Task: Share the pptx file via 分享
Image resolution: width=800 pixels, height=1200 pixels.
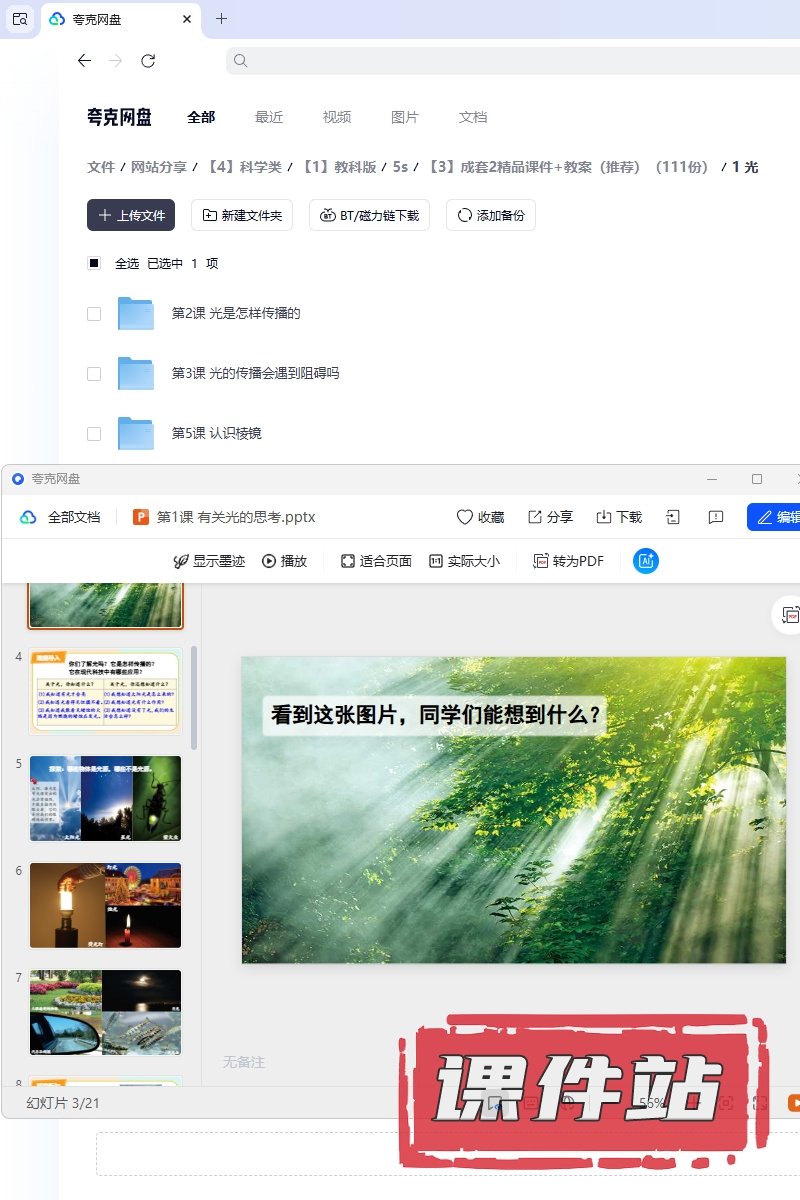Action: 550,517
